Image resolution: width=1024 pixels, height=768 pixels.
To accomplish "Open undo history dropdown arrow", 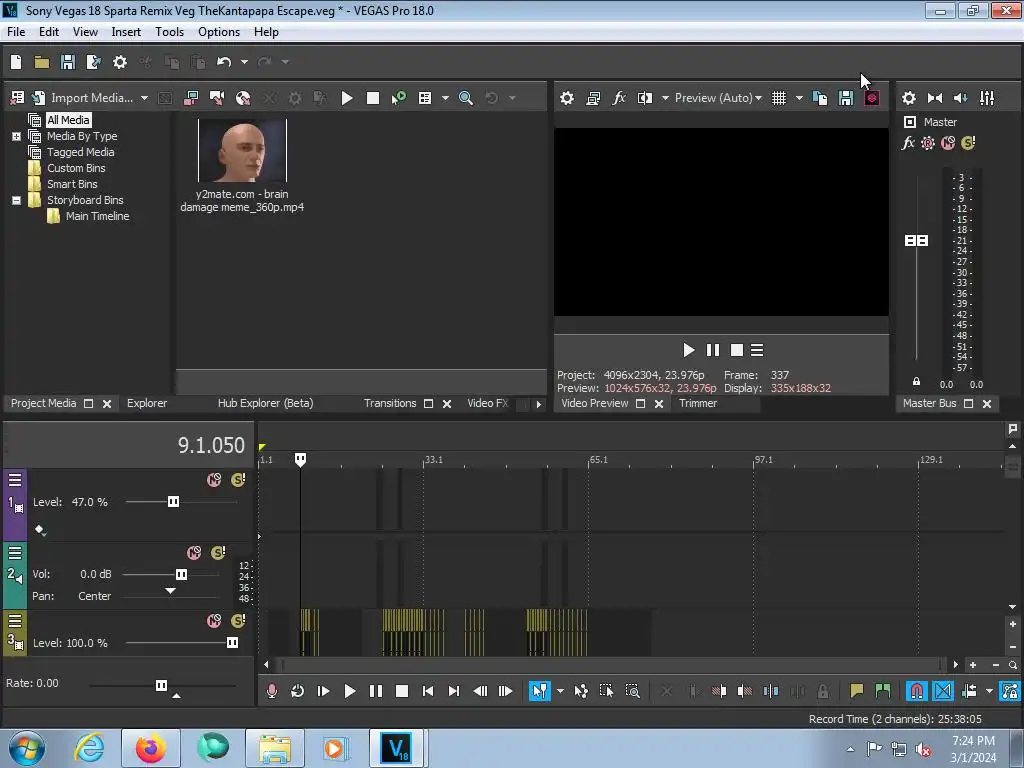I will pos(244,62).
